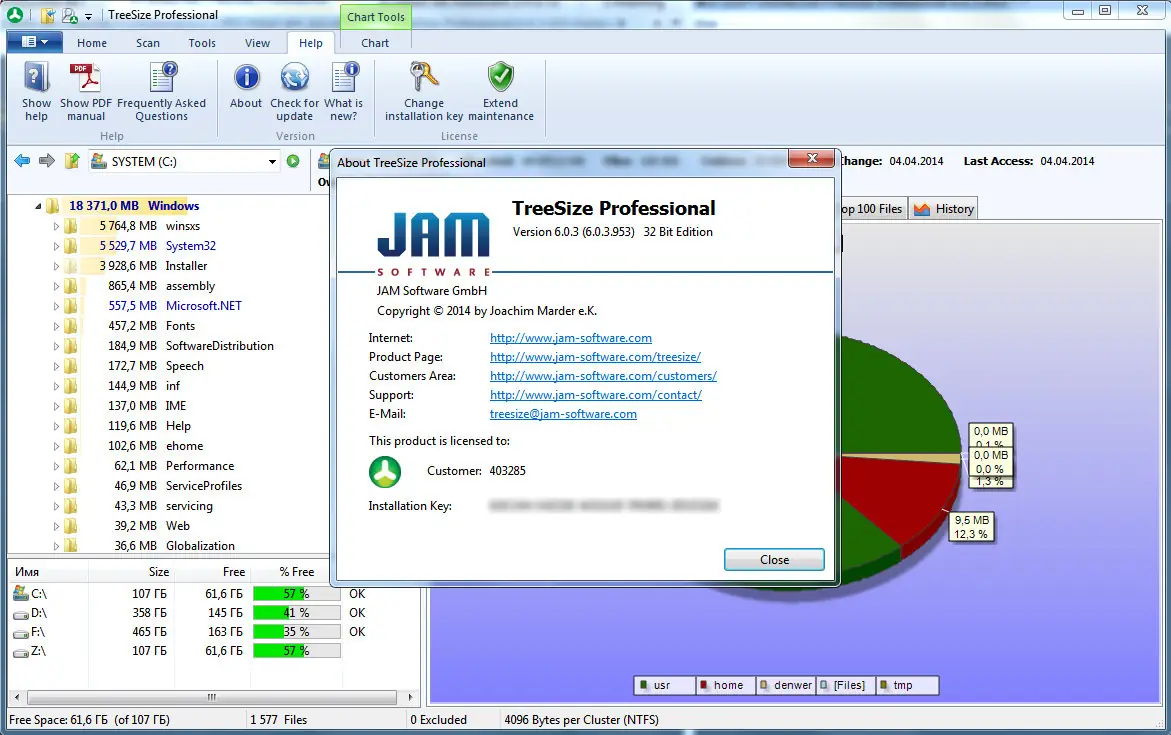Navigate back with the blue left arrow
The image size is (1171, 735).
[x=22, y=161]
